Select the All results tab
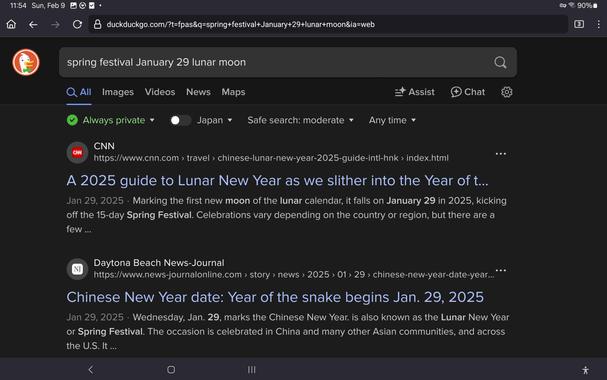 coord(79,92)
